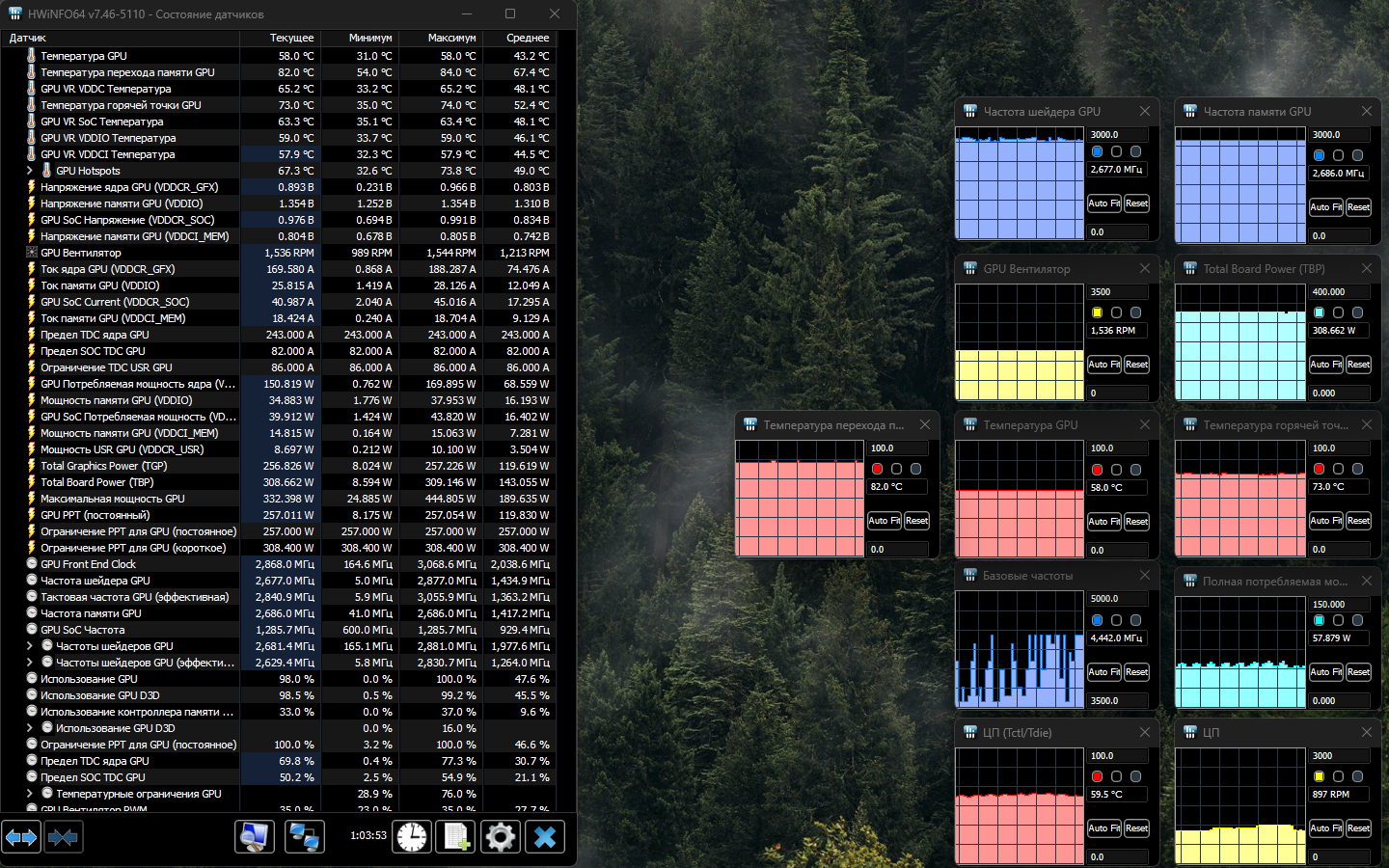Click the Среднее column header
Image resolution: width=1389 pixels, height=868 pixels.
pos(518,38)
